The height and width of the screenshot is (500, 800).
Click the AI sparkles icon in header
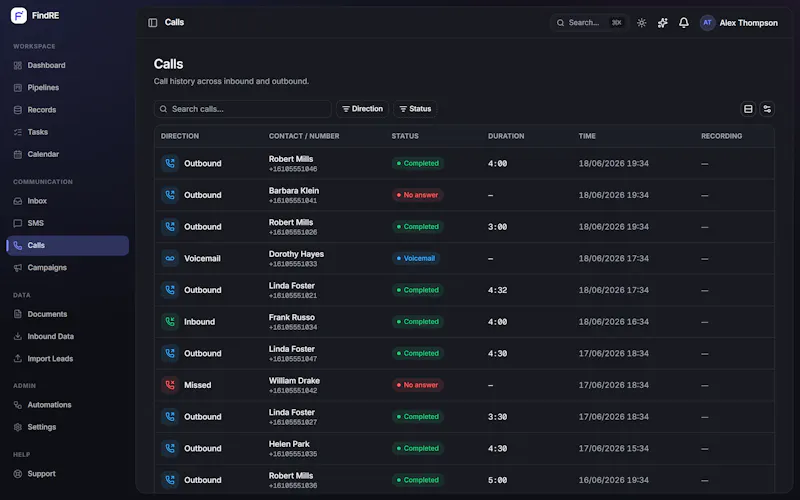click(662, 22)
